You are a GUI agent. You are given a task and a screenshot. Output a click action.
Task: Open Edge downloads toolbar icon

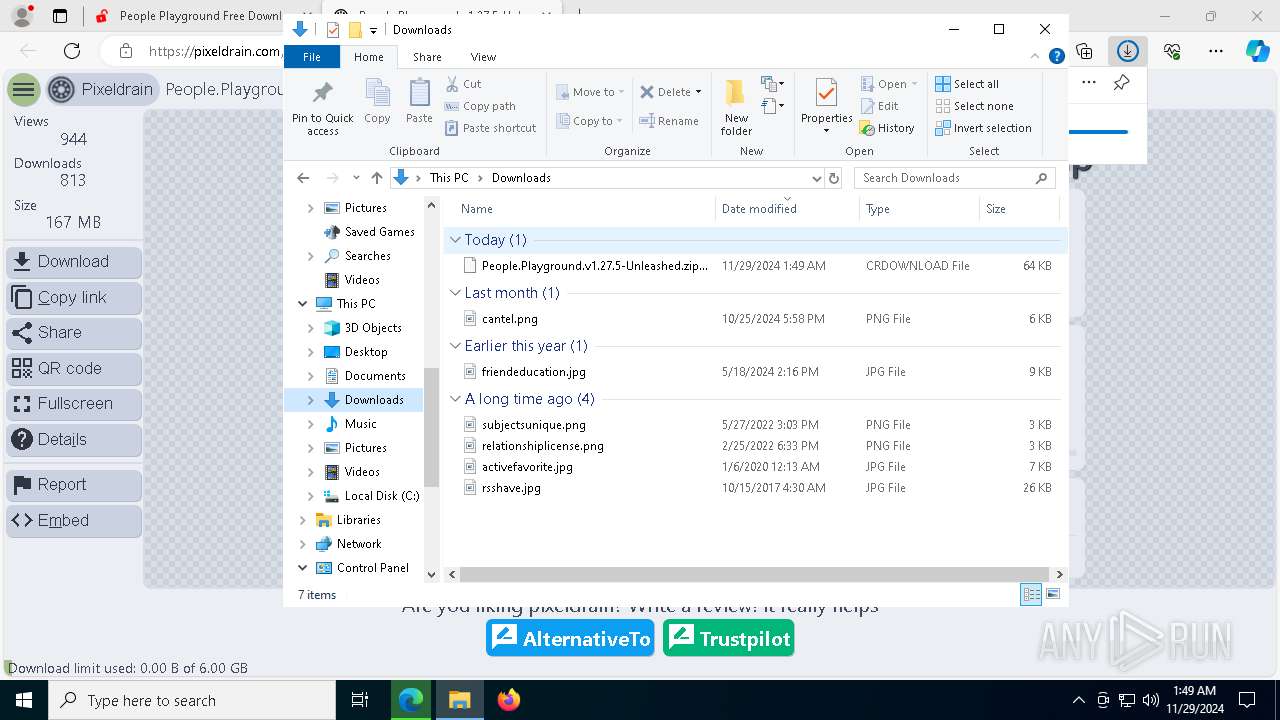pos(1127,51)
